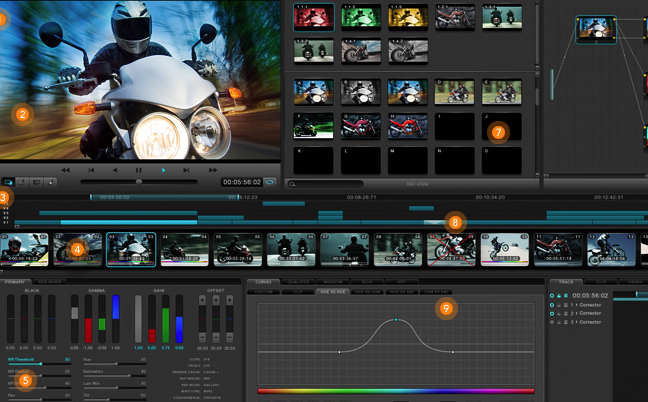Select the pen/eyedropper viewer tool icon

tap(22, 182)
